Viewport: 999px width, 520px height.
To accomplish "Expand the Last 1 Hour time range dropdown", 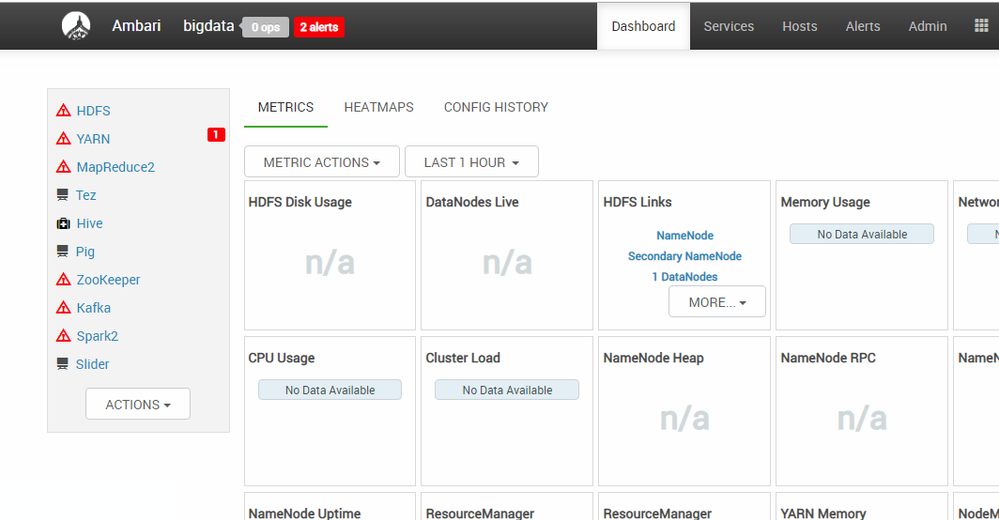I will tap(471, 162).
